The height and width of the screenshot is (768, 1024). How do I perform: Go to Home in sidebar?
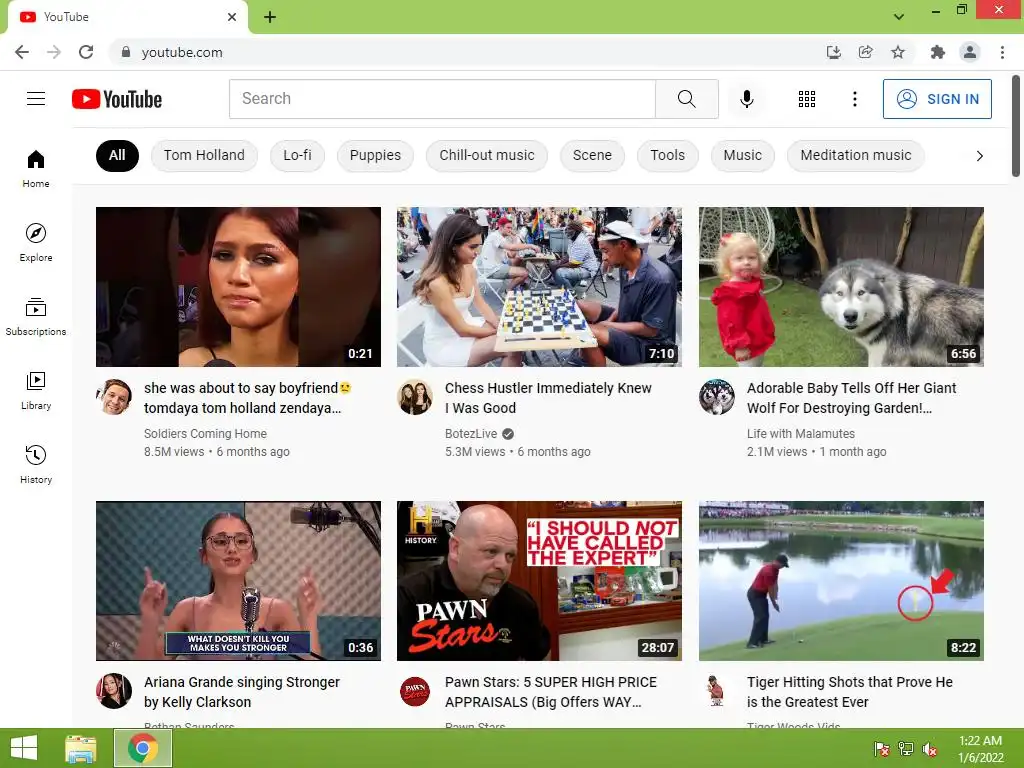(36, 168)
